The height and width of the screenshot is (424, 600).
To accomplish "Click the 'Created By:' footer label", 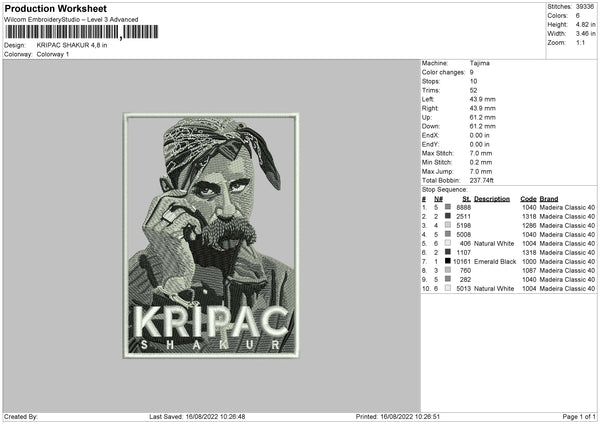I will click(x=21, y=417).
